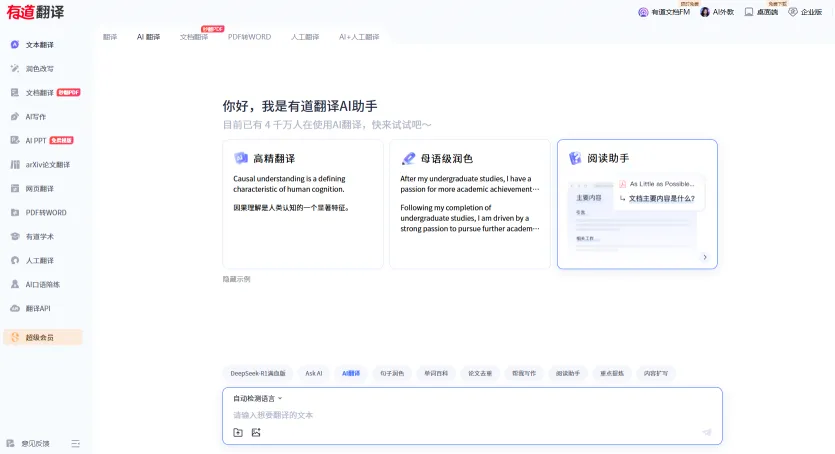Viewport: 835px width, 454px height.
Task: Select the 母语级润色 example card
Action: click(x=470, y=204)
